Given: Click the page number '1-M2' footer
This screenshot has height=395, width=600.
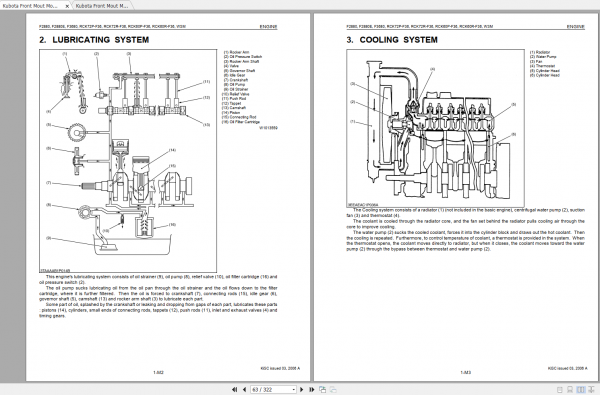Looking at the screenshot, I should [158, 372].
